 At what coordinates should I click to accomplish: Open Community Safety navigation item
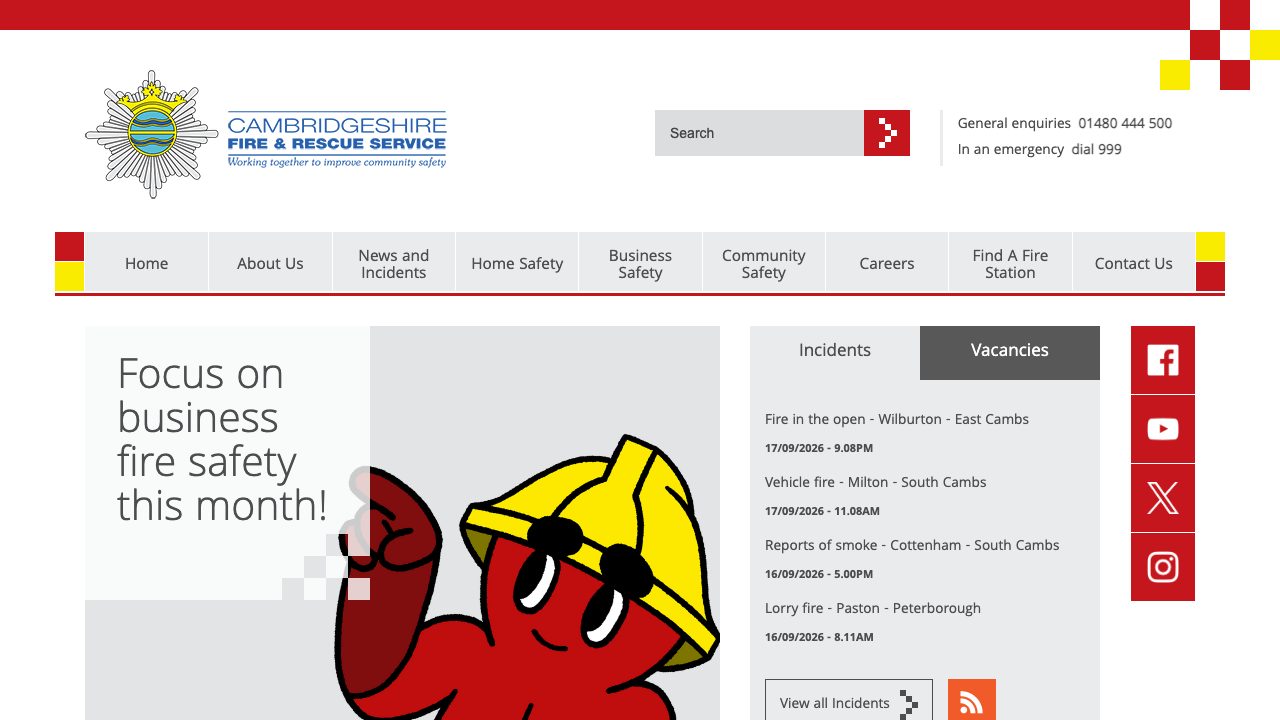pos(764,263)
